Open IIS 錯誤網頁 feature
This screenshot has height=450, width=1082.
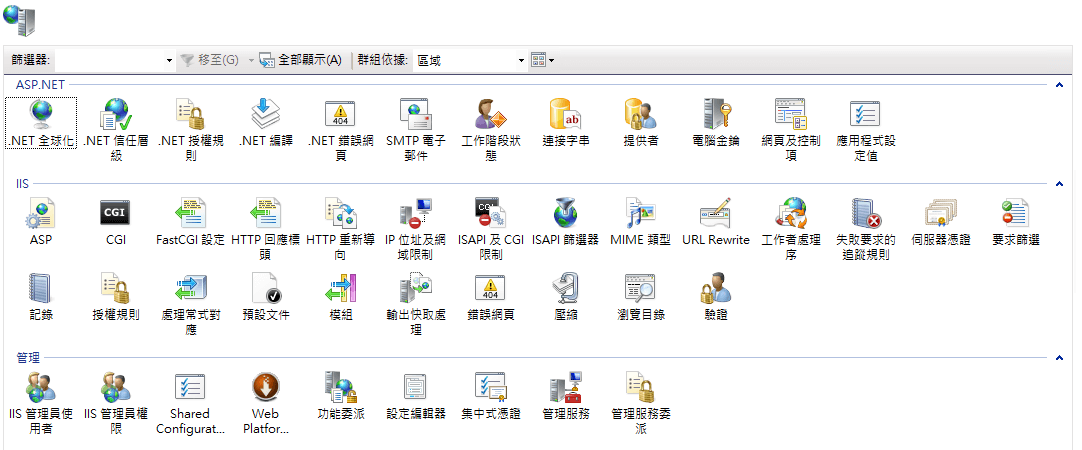[491, 297]
